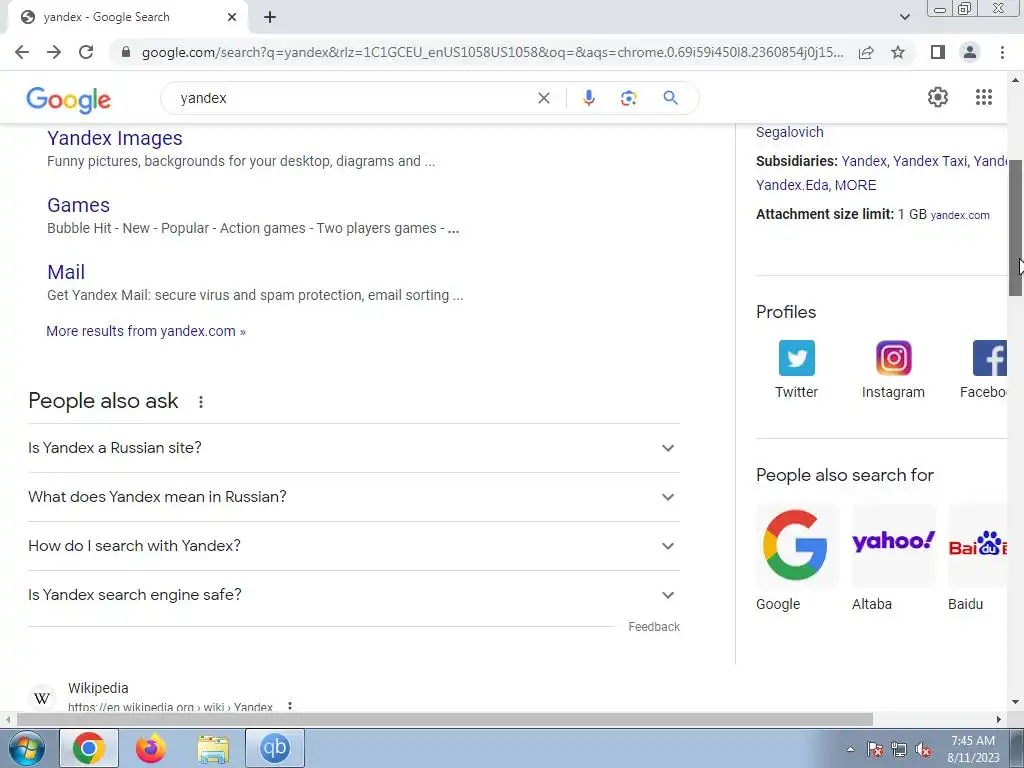Screen dimensions: 1024x768
Task: Open the Mail result link
Action: click(66, 272)
